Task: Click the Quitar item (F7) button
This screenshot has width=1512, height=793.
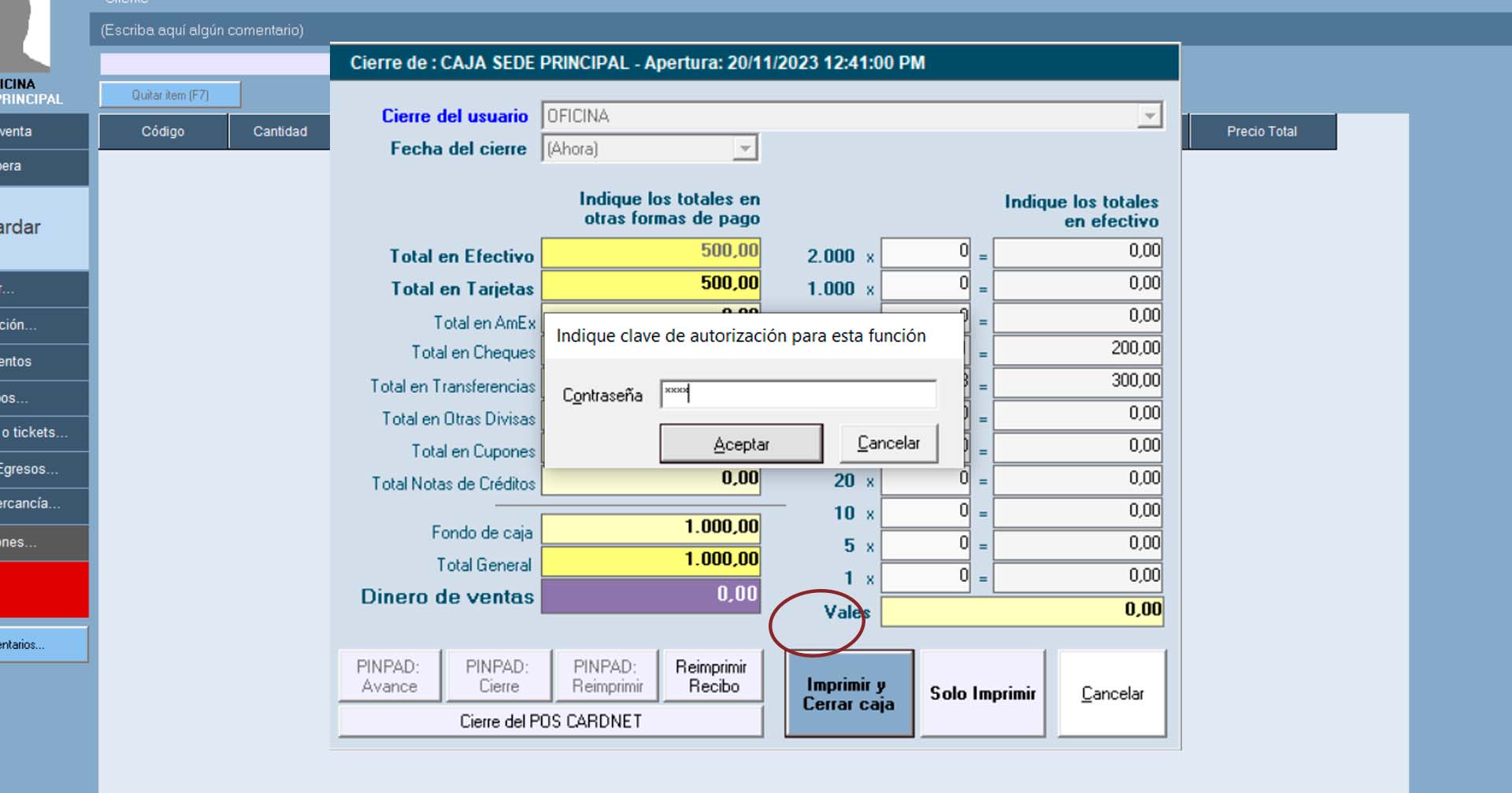Action: 170,95
